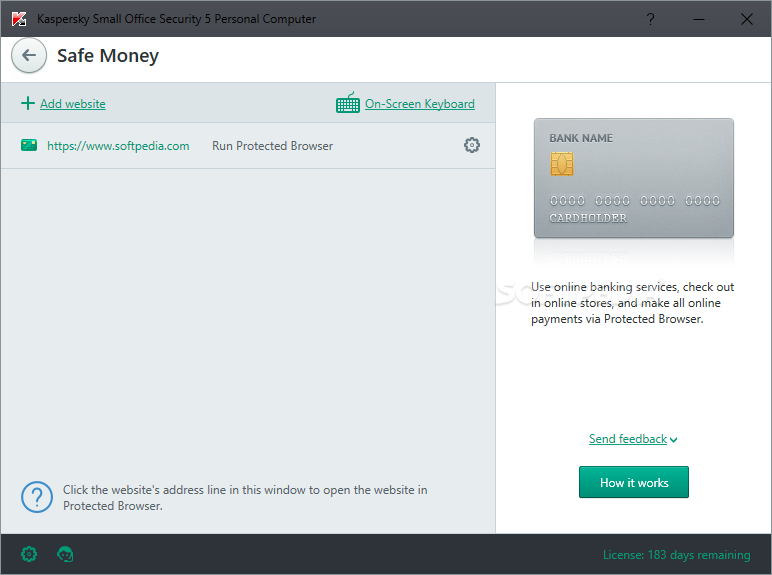Screen dimensions: 772x575
Task: Minimize the Kaspersky window
Action: pyautogui.click(x=699, y=19)
